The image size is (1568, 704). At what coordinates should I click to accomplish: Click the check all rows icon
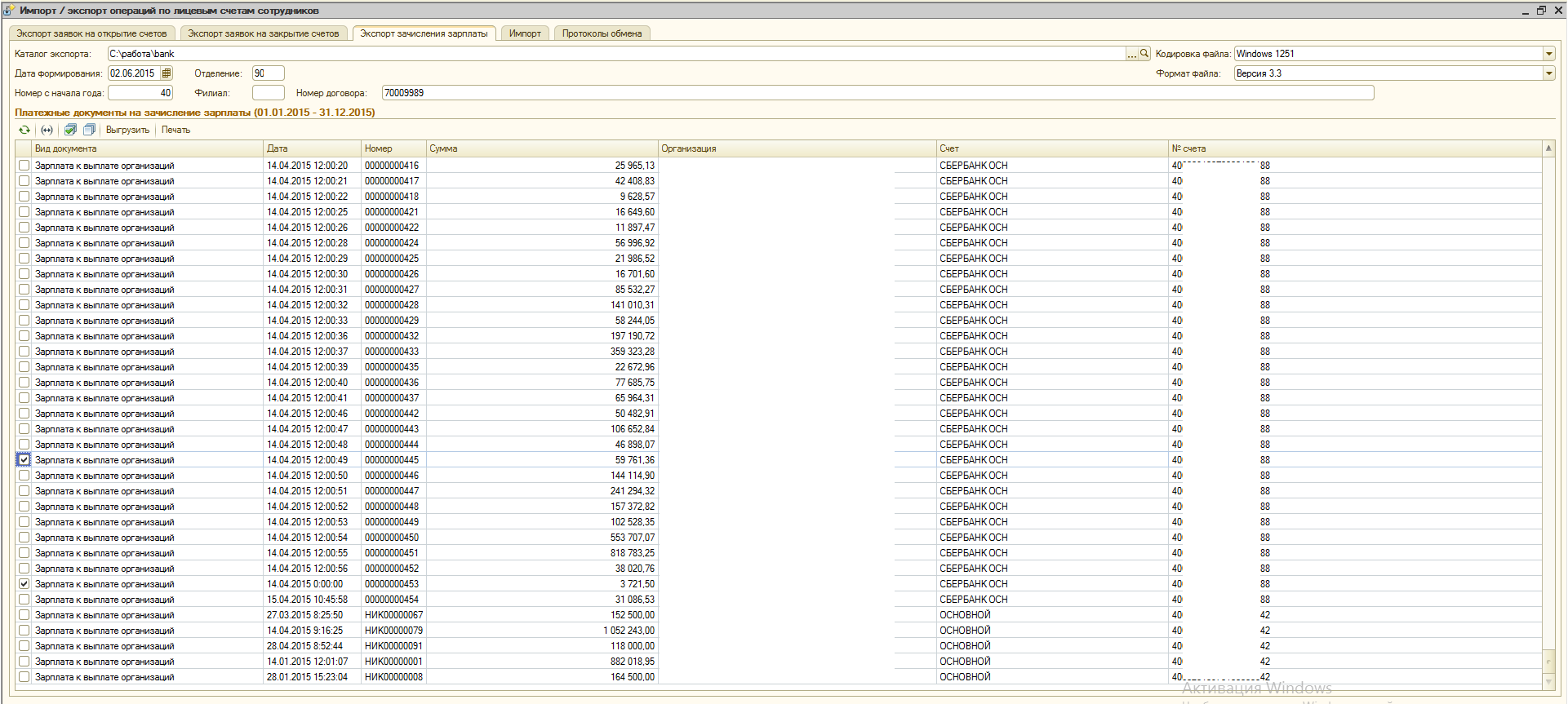(x=71, y=130)
